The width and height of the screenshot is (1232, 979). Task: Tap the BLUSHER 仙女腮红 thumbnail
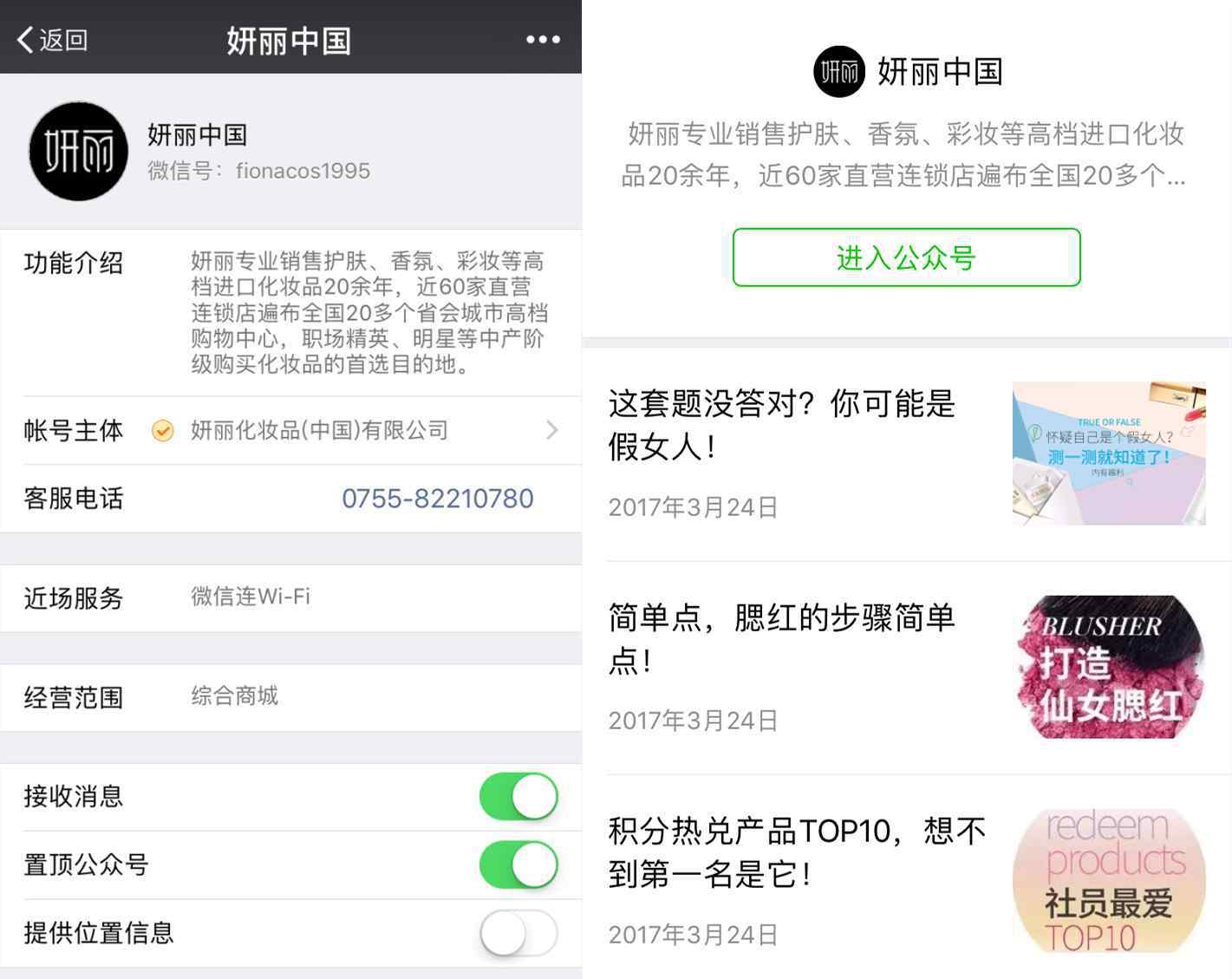coord(1109,667)
